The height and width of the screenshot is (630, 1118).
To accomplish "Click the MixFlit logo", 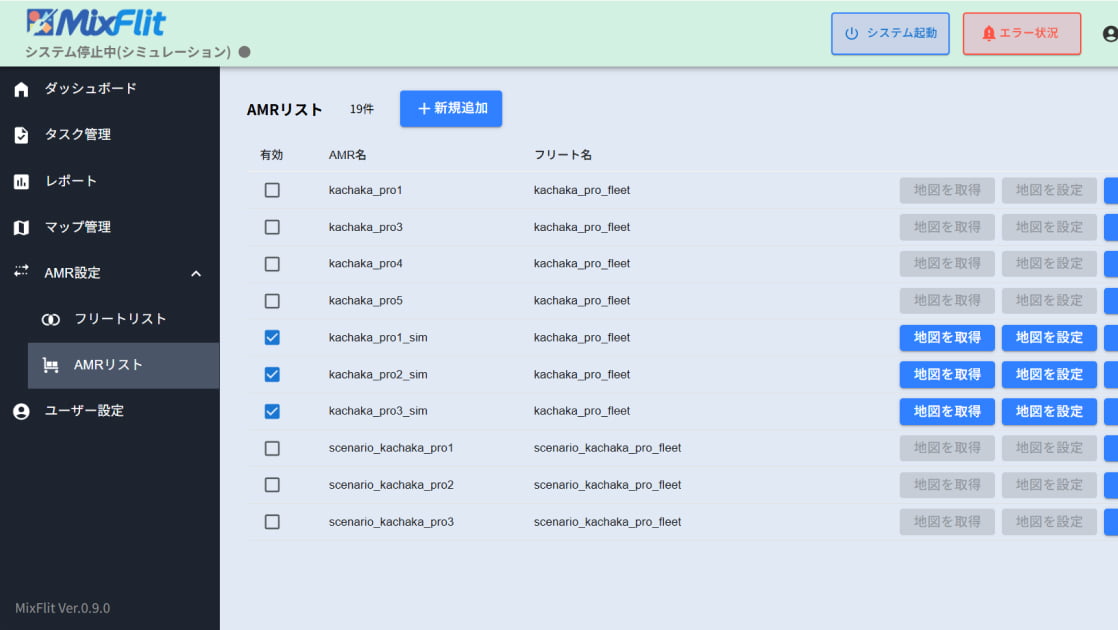I will click(x=96, y=23).
